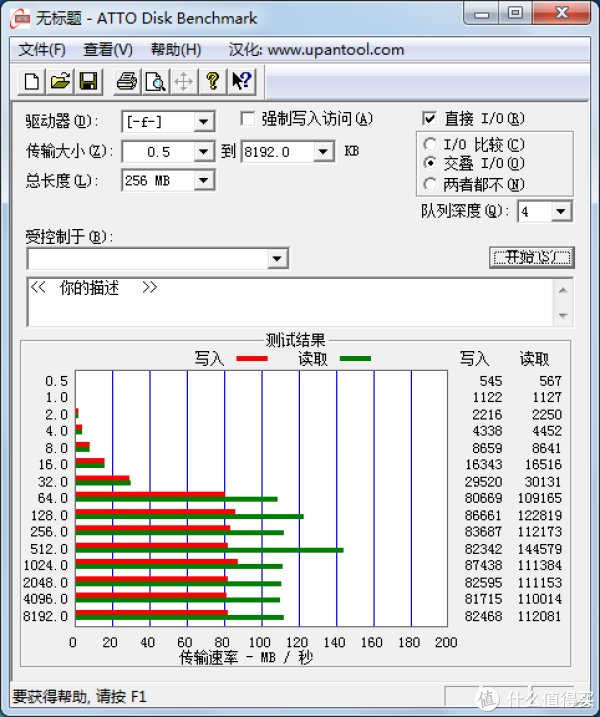The width and height of the screenshot is (600, 717).
Task: Click the 8192.0 row label in chart
Action: coord(45,616)
